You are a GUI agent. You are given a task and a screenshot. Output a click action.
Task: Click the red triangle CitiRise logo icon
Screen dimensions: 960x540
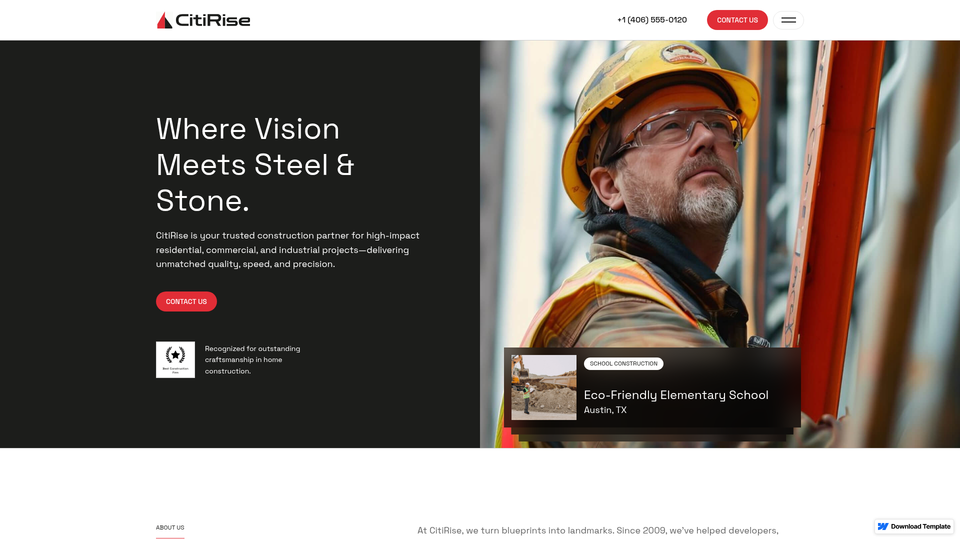164,20
